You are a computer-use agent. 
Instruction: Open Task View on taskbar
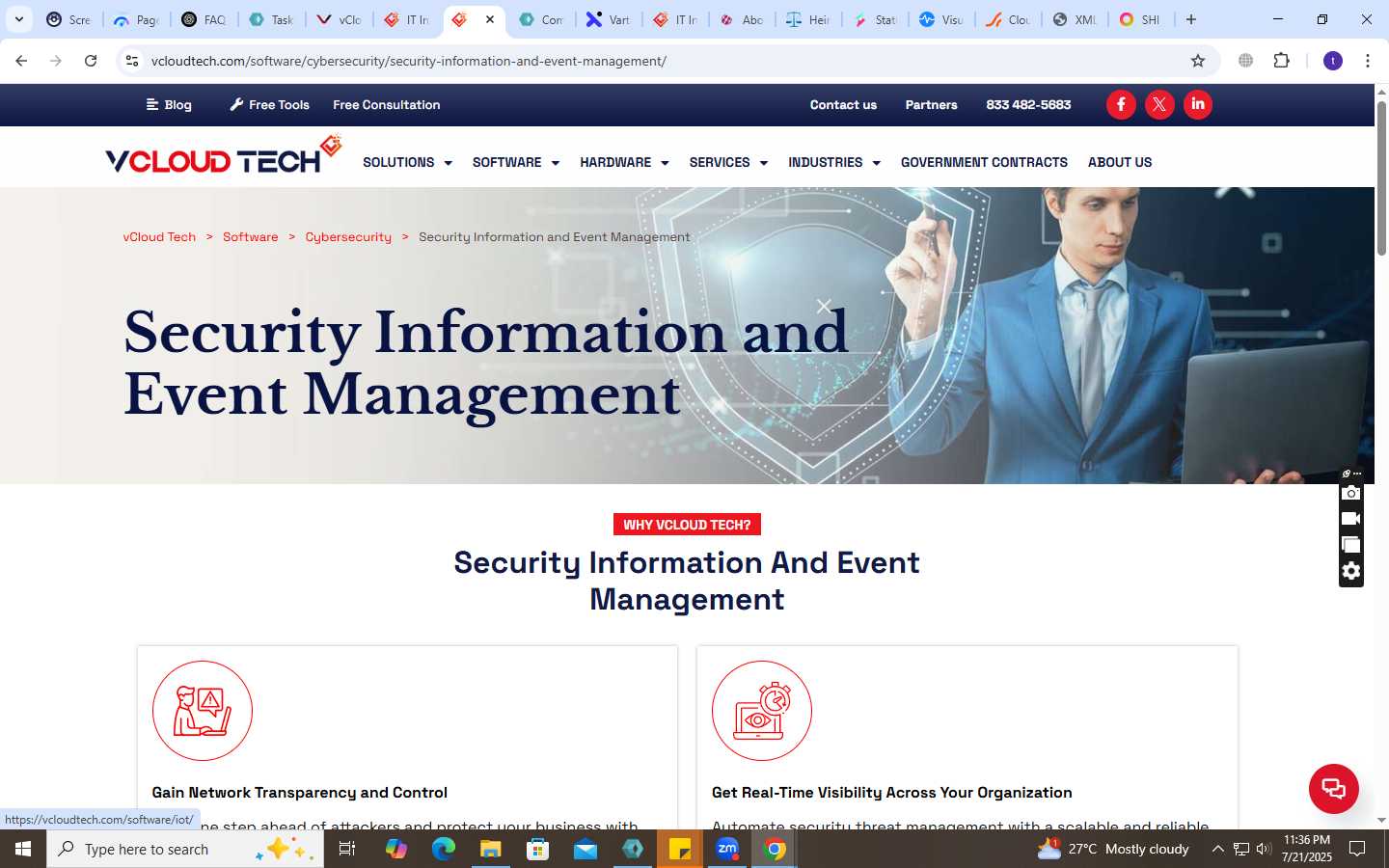click(347, 849)
